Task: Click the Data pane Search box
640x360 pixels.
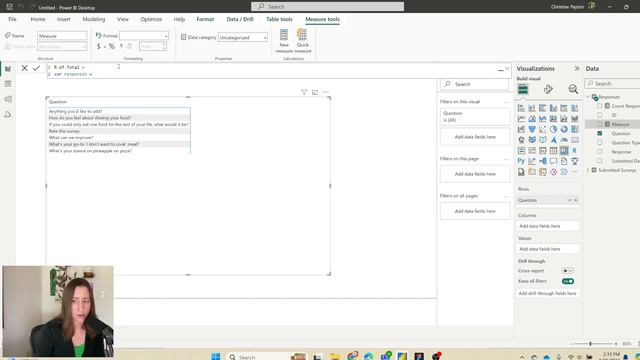Action: [x=612, y=83]
